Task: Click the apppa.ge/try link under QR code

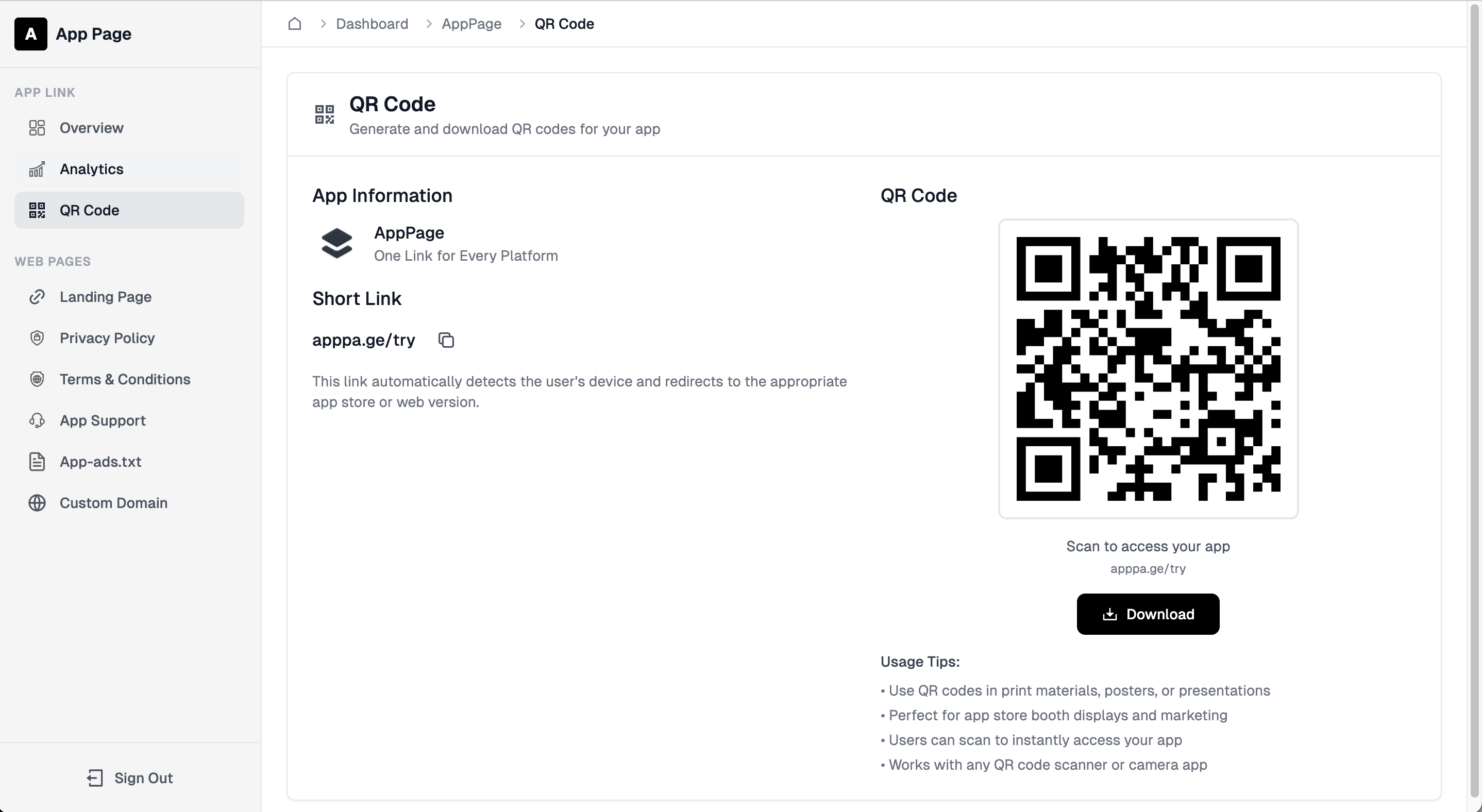Action: (x=1147, y=569)
